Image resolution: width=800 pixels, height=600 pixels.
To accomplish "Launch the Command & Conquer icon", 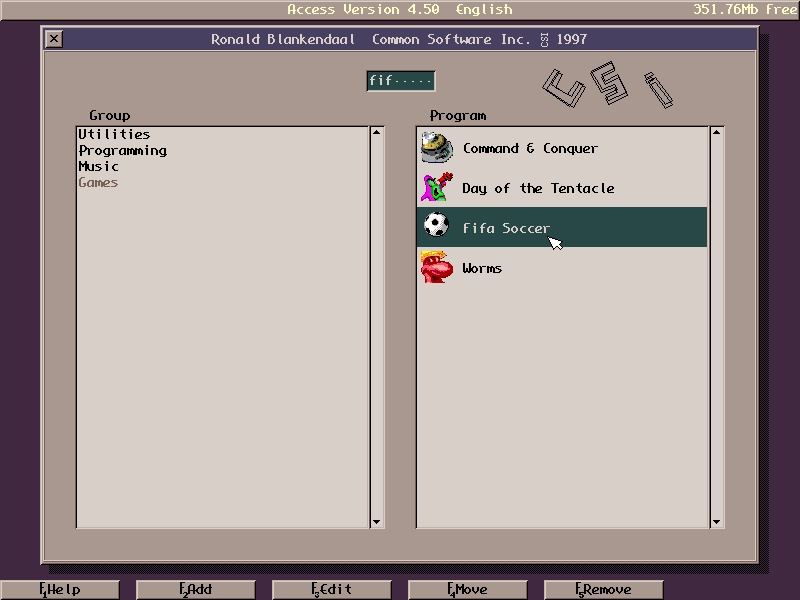I will tap(437, 147).
